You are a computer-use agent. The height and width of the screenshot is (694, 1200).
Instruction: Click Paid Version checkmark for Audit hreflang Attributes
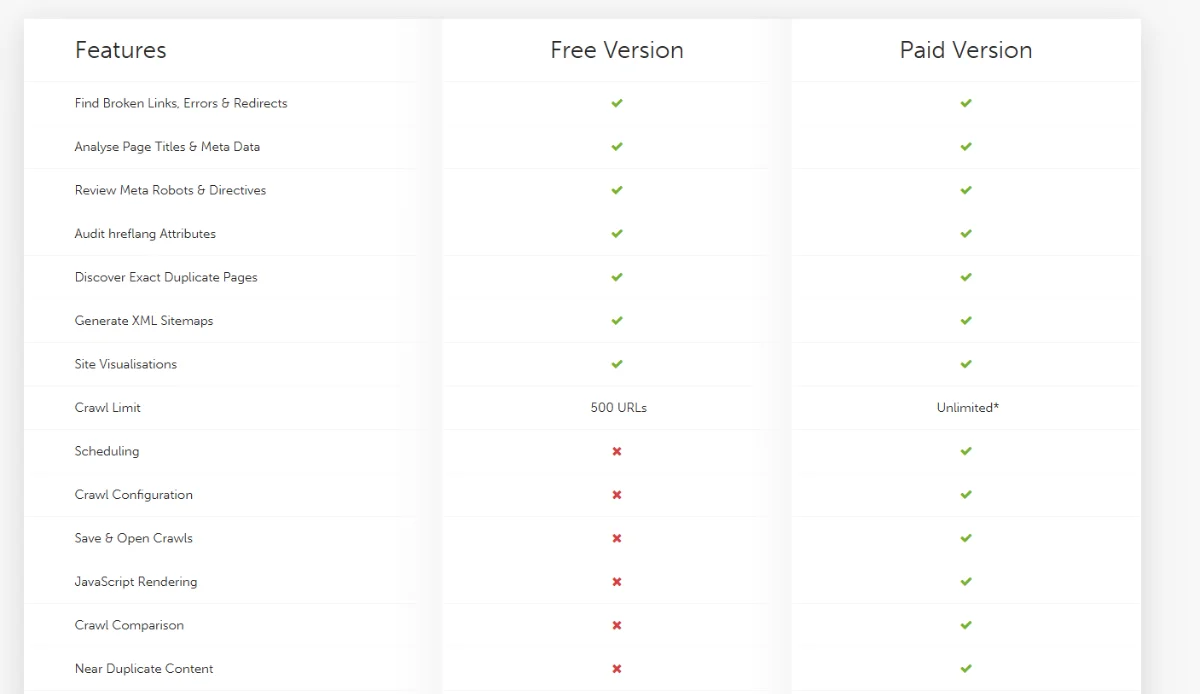pos(966,234)
